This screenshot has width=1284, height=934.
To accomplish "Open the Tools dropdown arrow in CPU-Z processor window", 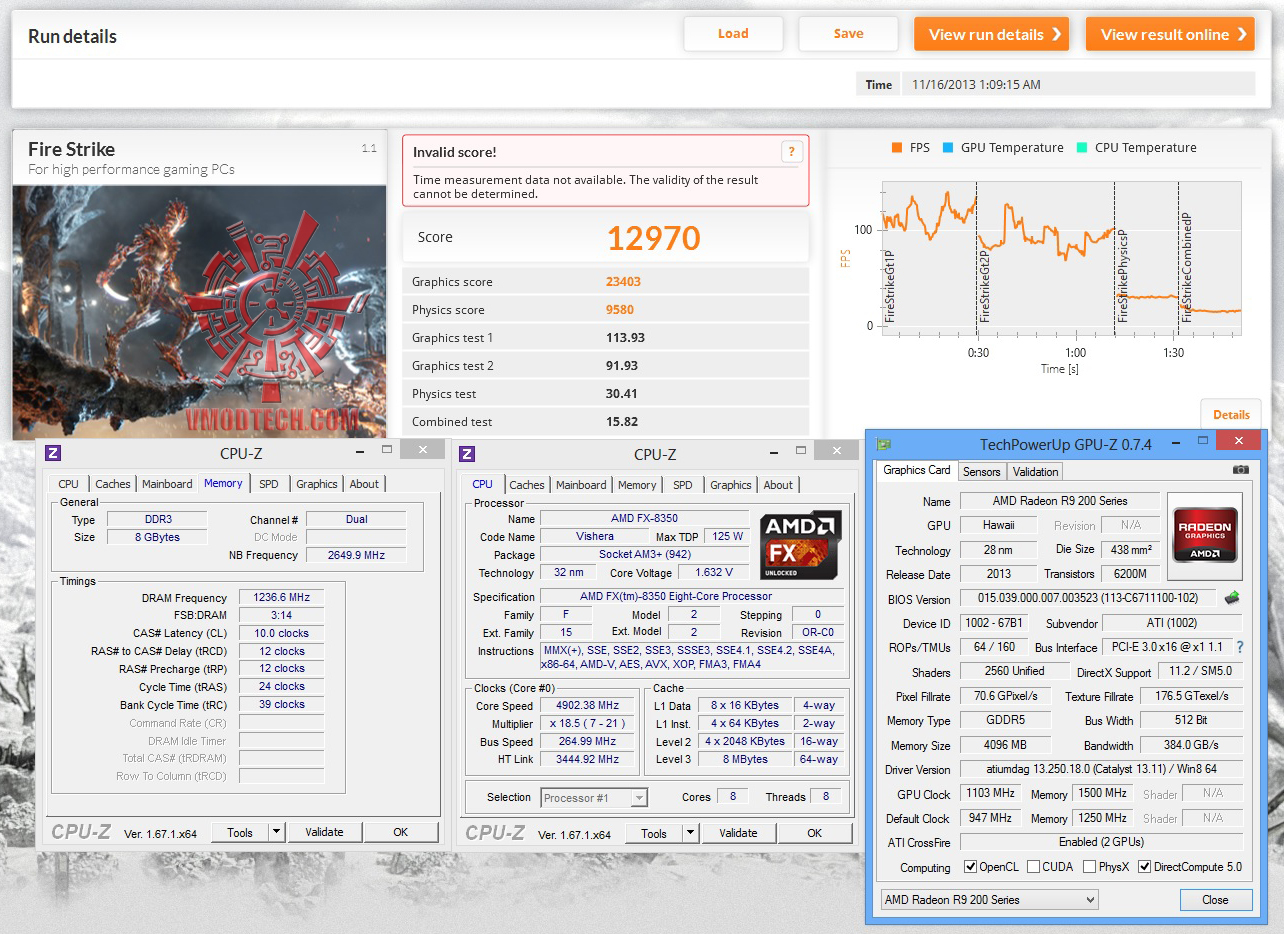I will click(x=690, y=833).
